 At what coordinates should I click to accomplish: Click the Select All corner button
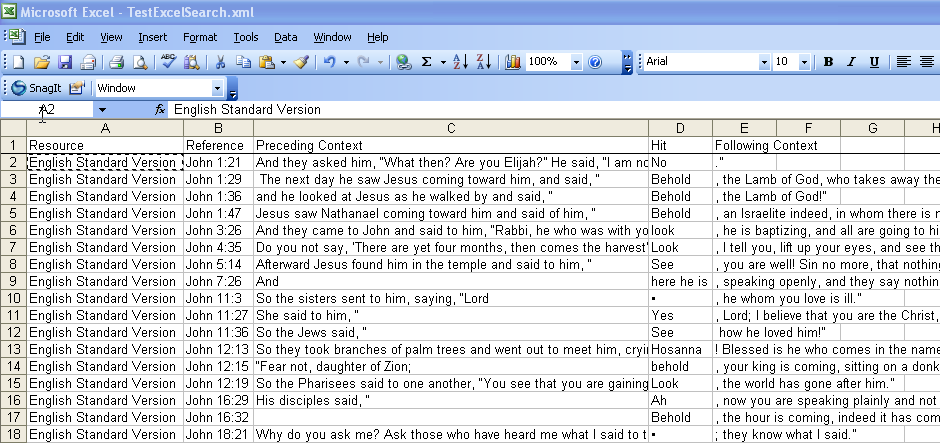click(x=13, y=128)
